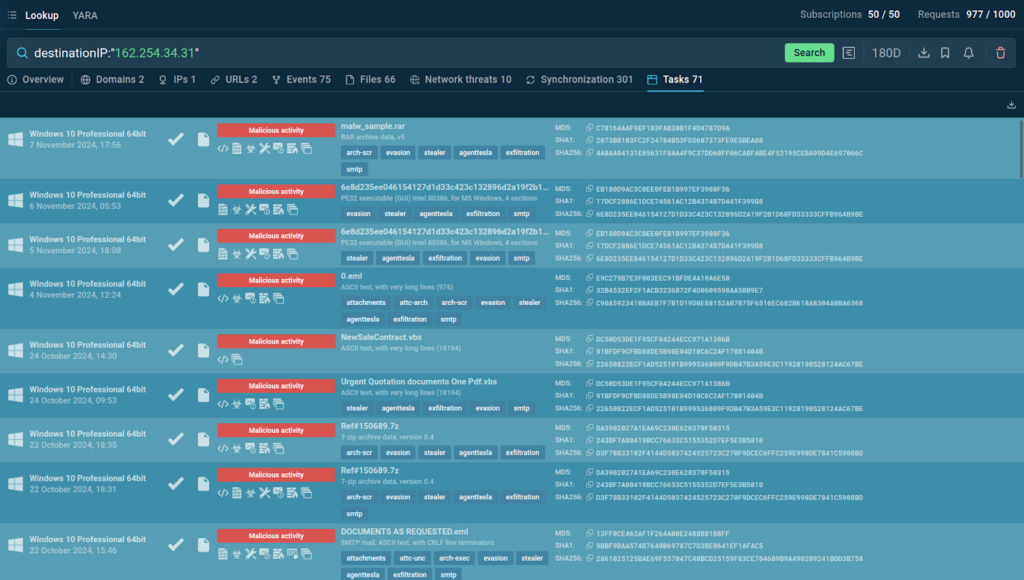Click download icon beside the 180D period
Viewport: 1024px width, 580px height.
923,53
